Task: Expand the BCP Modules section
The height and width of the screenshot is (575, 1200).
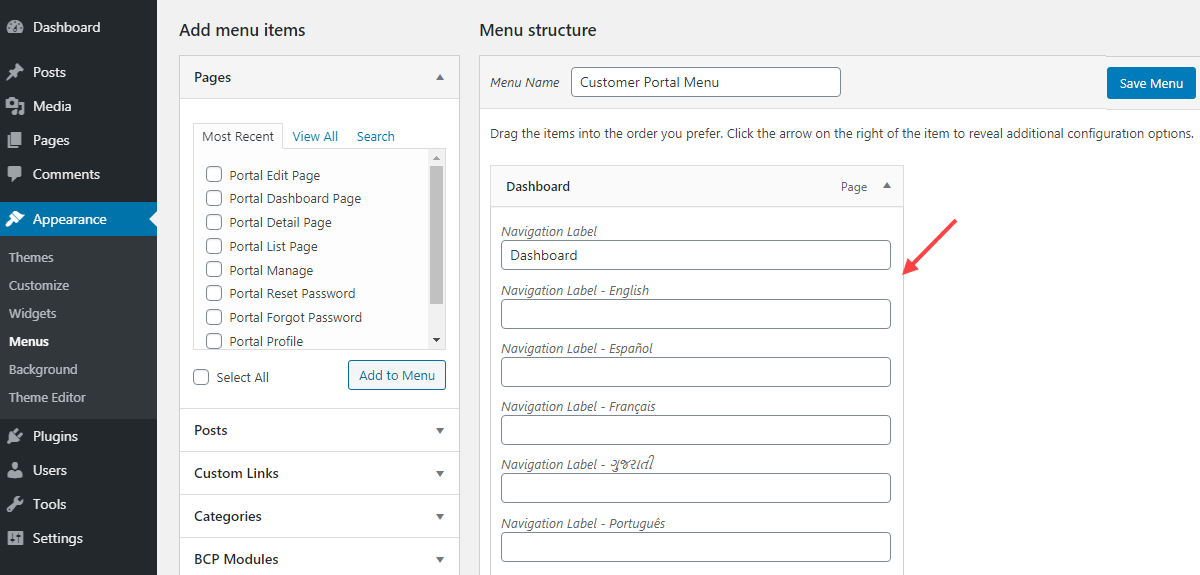Action: pos(439,560)
